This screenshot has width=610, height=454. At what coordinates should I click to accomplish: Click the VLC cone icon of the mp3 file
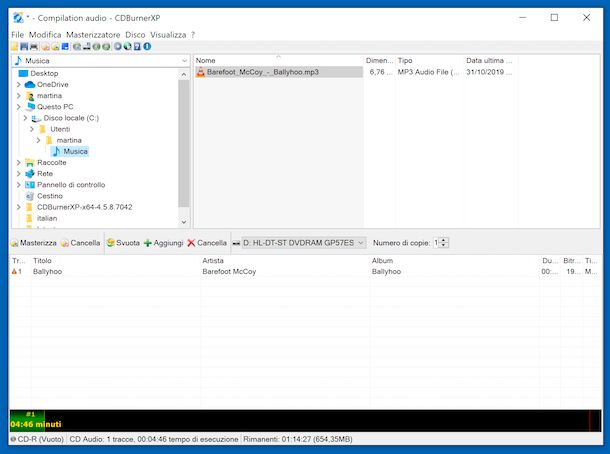tap(200, 72)
